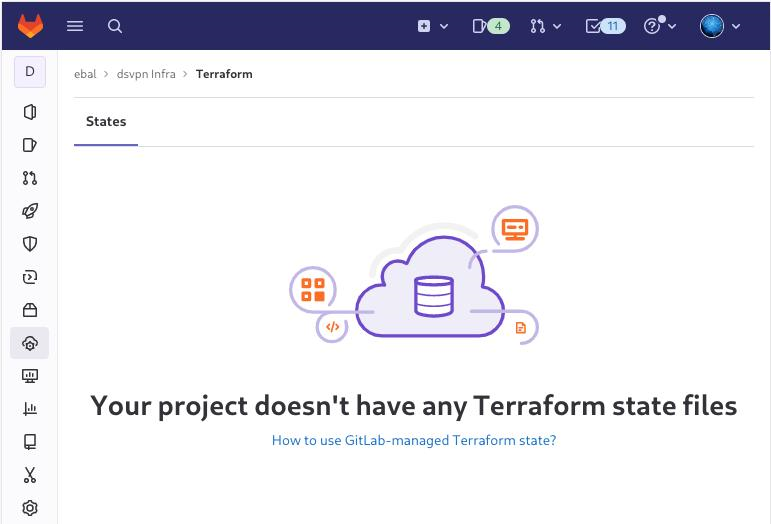
Task: Open the CI/CD rocket icon
Action: coord(30,211)
